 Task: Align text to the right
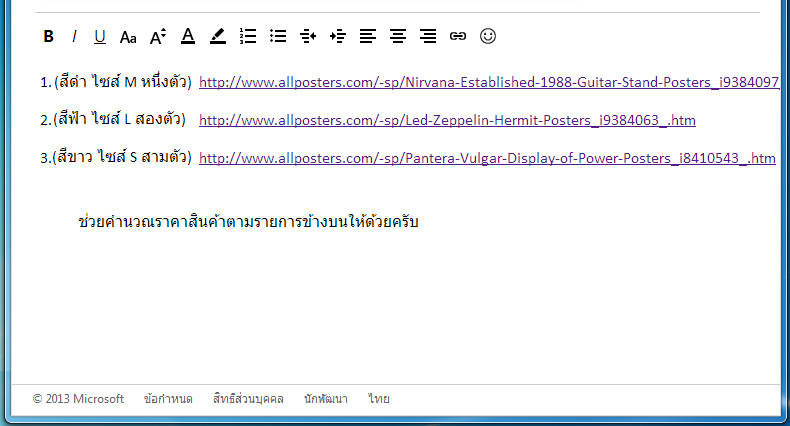pyautogui.click(x=428, y=37)
